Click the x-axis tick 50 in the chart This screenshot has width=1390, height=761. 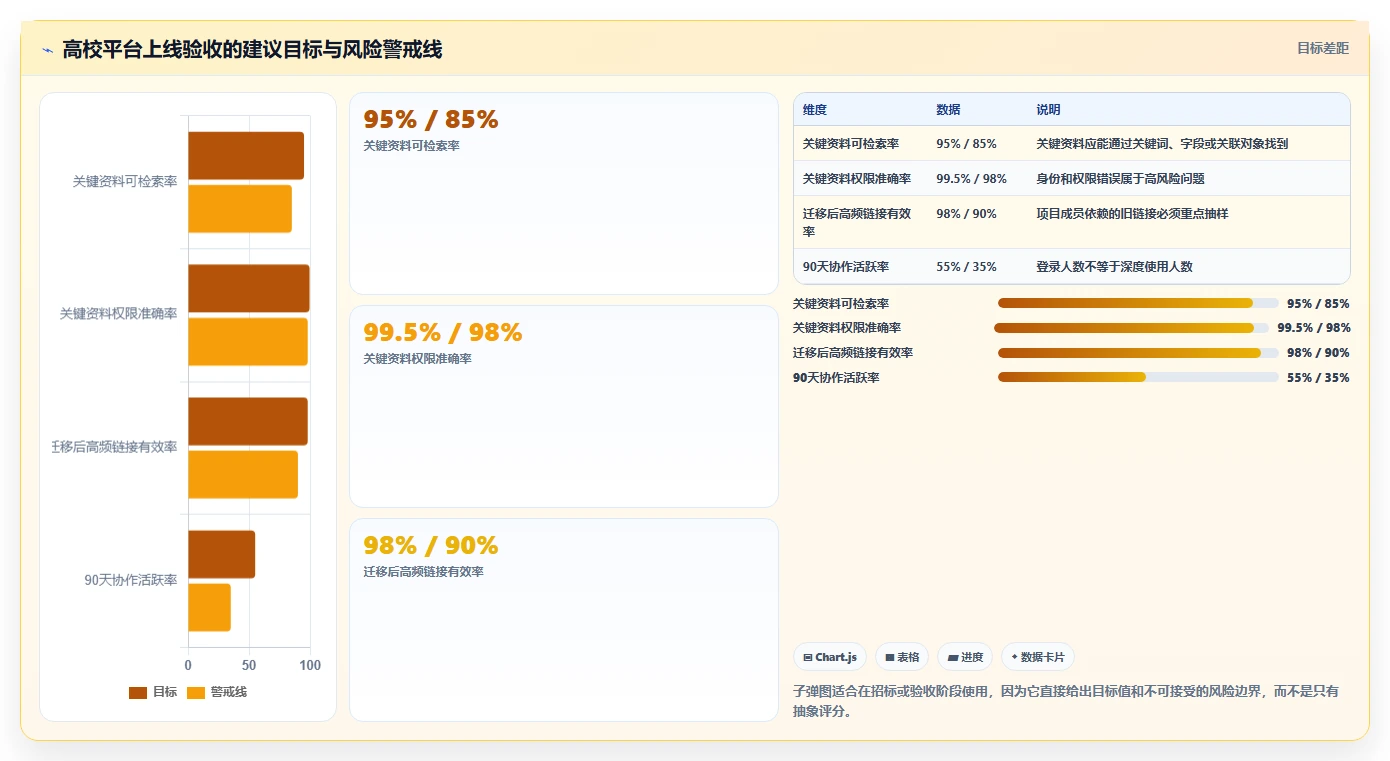coord(249,665)
